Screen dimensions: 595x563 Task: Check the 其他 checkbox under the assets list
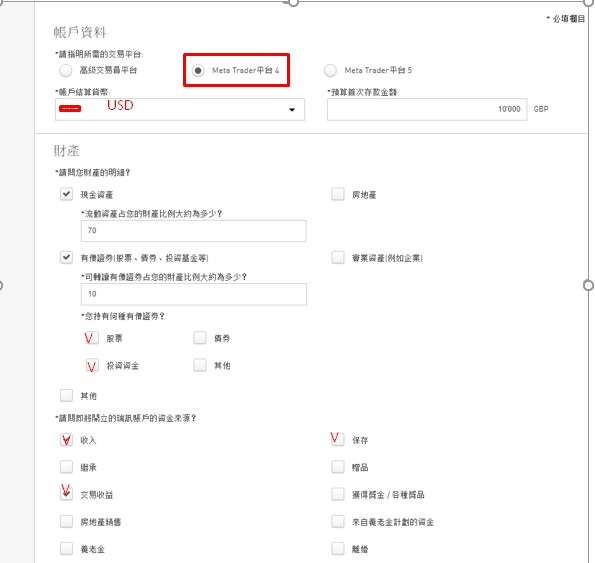[66, 395]
